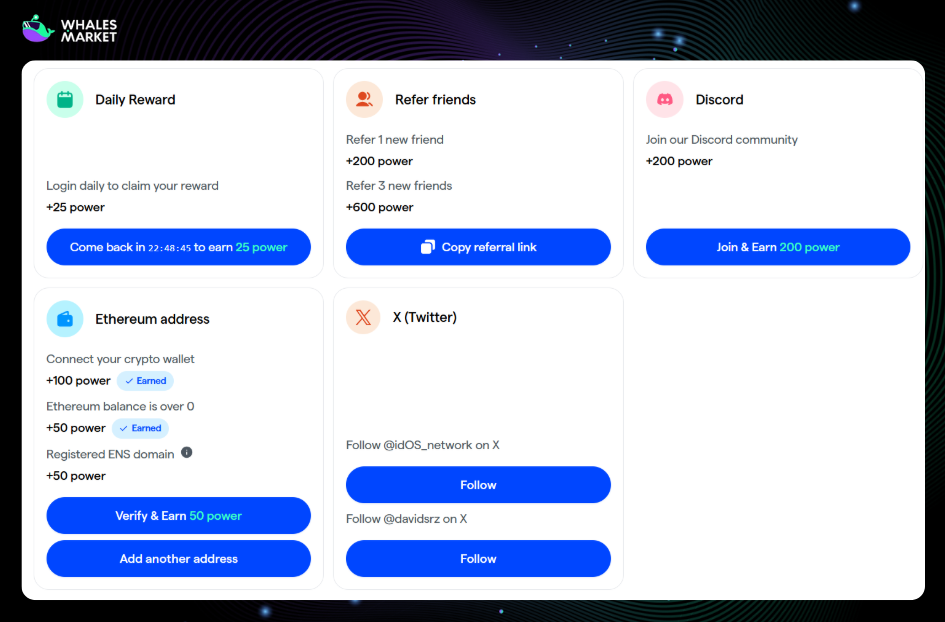Screen dimensions: 945x622
Task: Click the Refer friends heading
Action: click(x=435, y=100)
